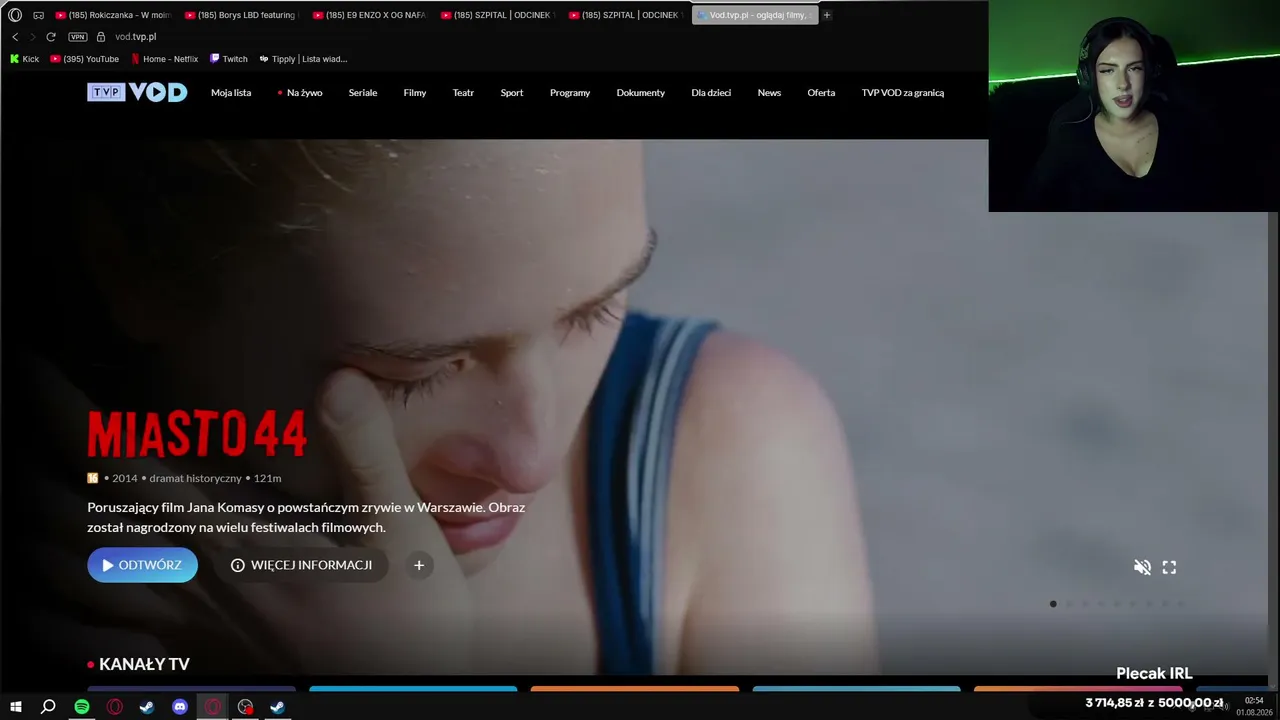Go back to the previous page
1280x720 pixels.
coord(15,37)
